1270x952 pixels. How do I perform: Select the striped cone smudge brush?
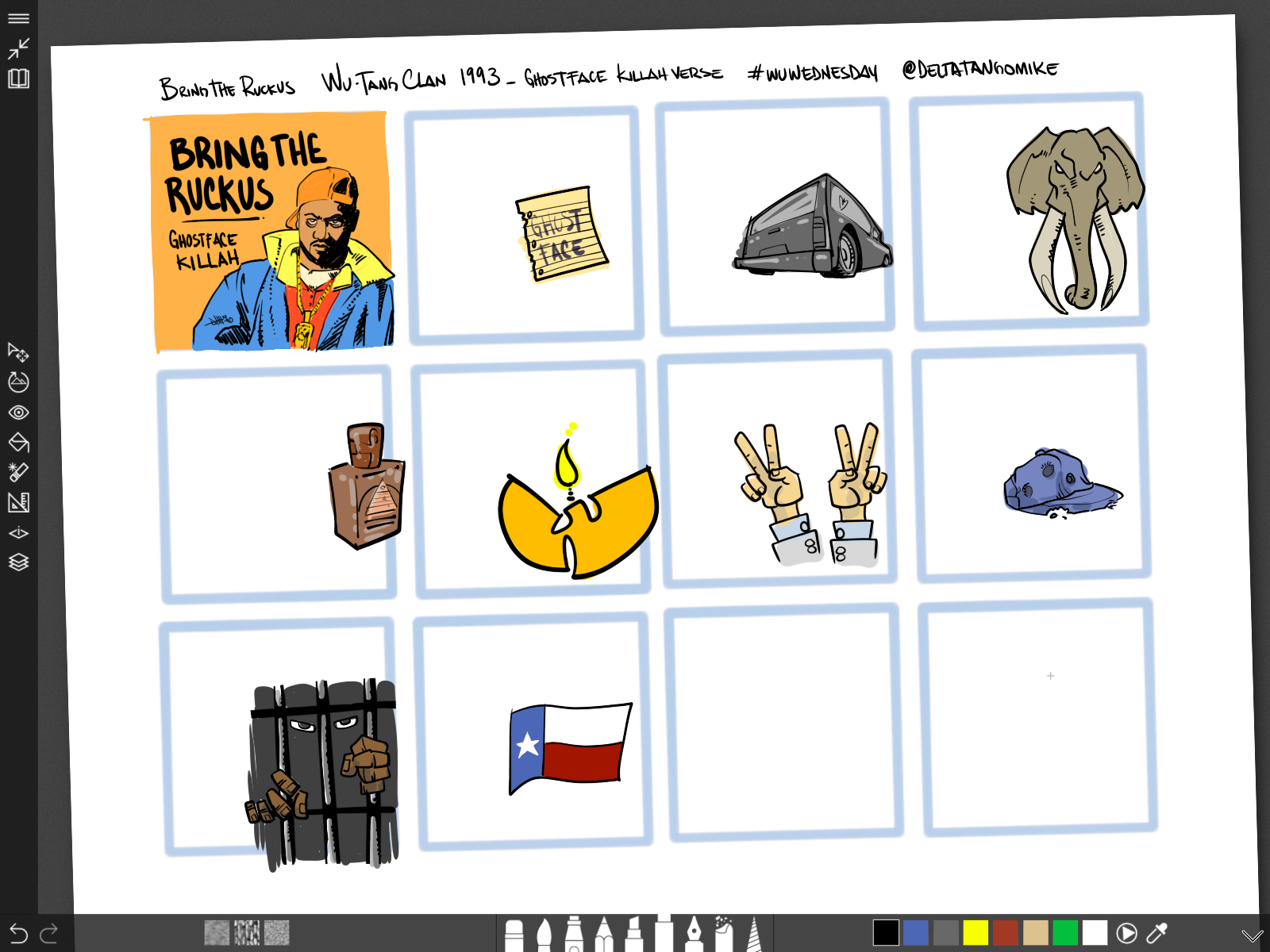(x=753, y=934)
